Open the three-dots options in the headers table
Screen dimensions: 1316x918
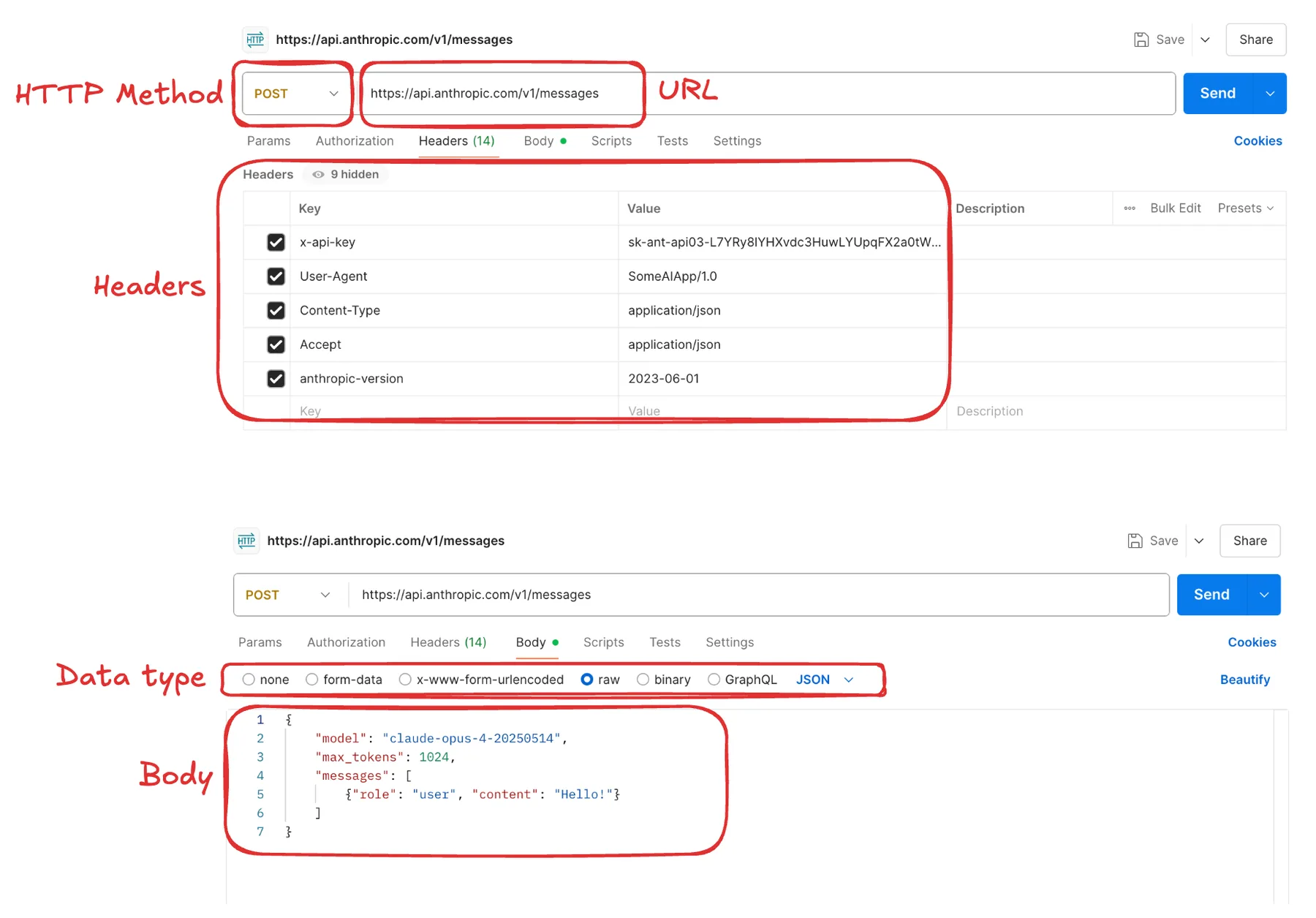[x=1130, y=208]
